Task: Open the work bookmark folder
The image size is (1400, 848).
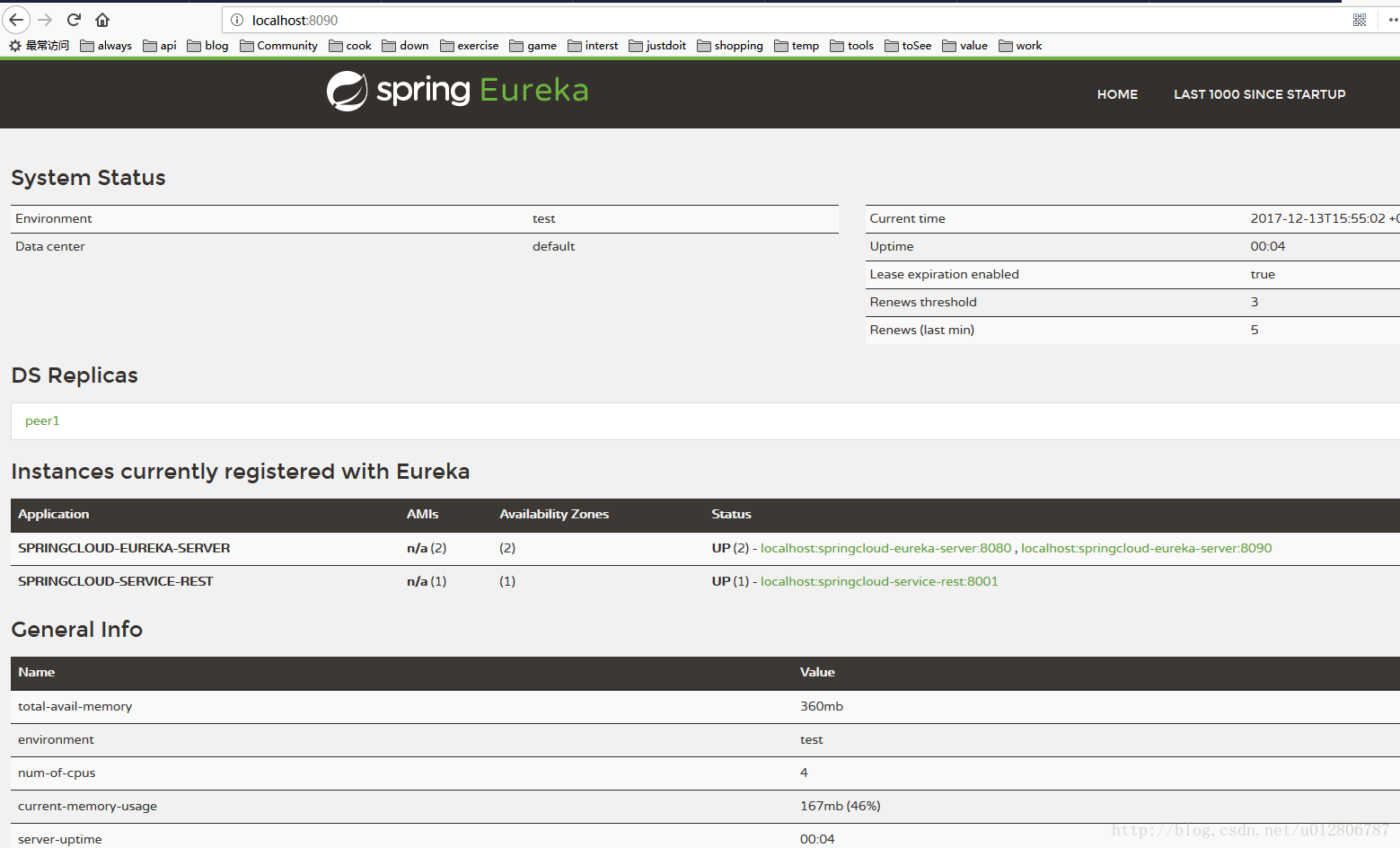Action: [x=1020, y=46]
